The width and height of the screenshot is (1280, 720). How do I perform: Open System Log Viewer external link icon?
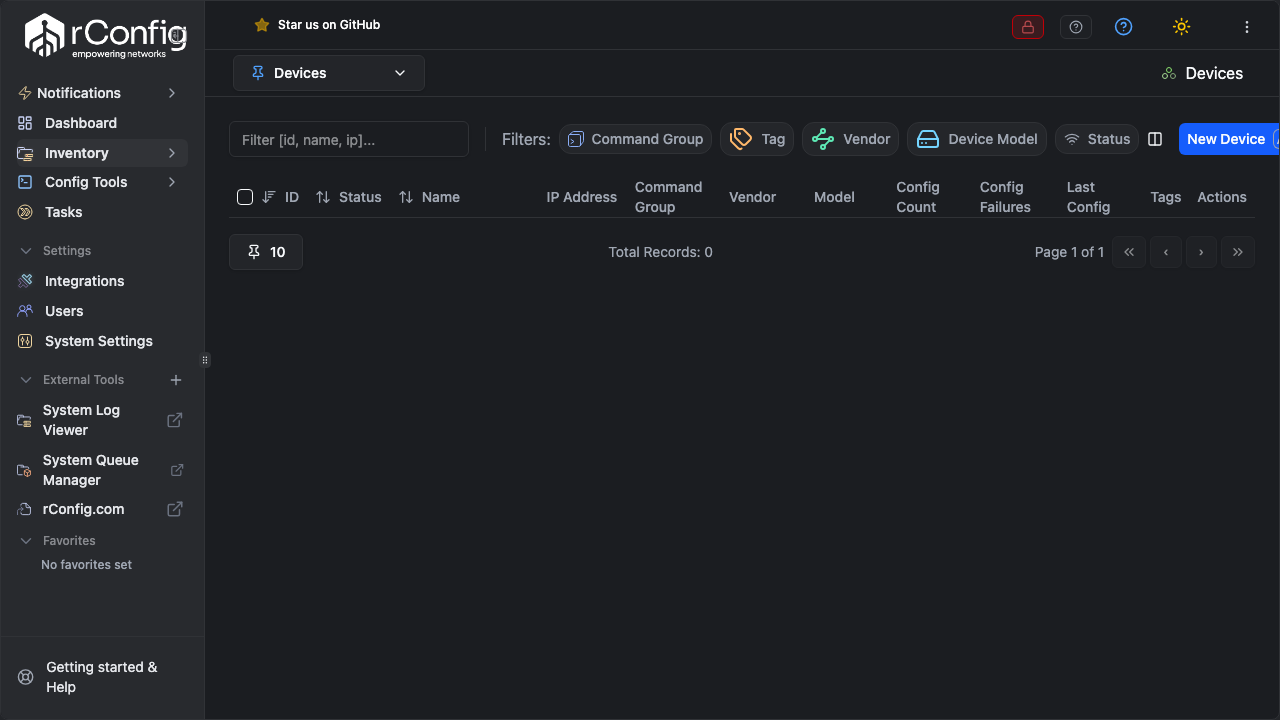(174, 420)
